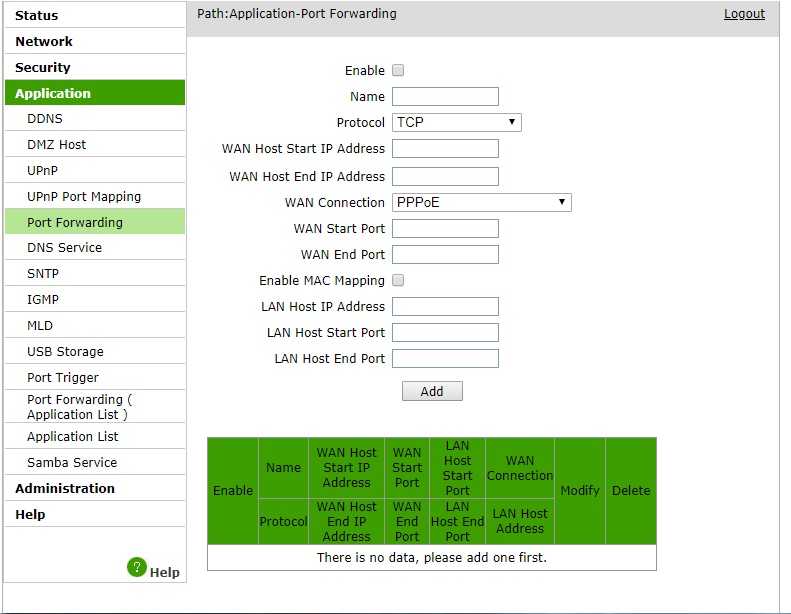
Task: Click the Modify table column header
Action: tap(580, 491)
